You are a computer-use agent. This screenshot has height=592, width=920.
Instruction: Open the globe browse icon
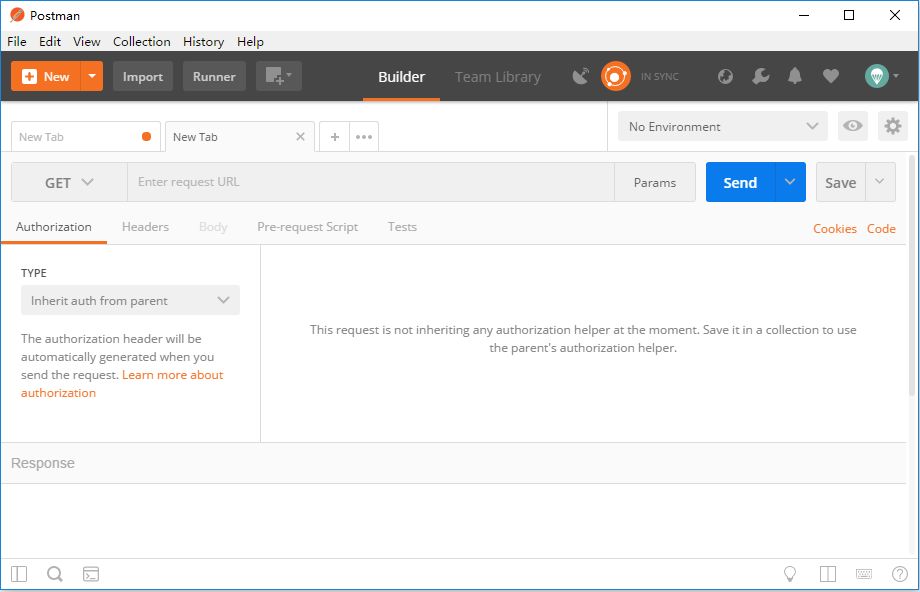tap(725, 76)
